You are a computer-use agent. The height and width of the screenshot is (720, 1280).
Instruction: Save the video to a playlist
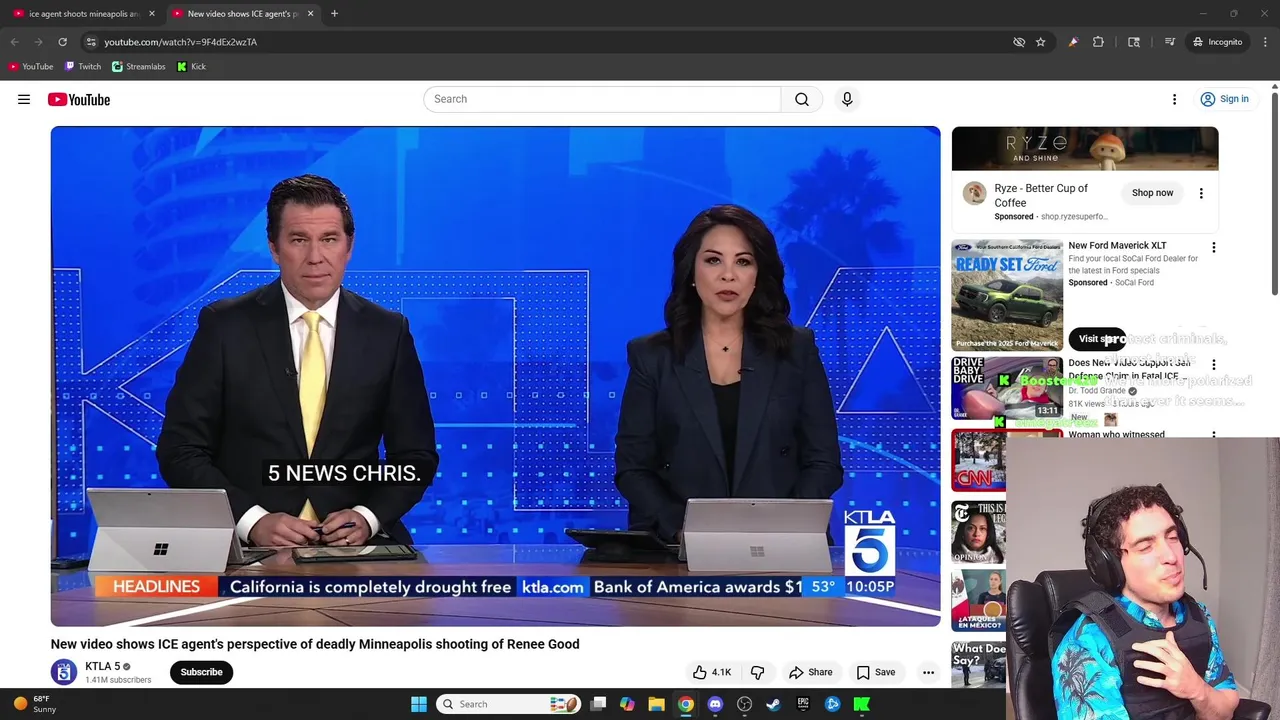point(875,672)
